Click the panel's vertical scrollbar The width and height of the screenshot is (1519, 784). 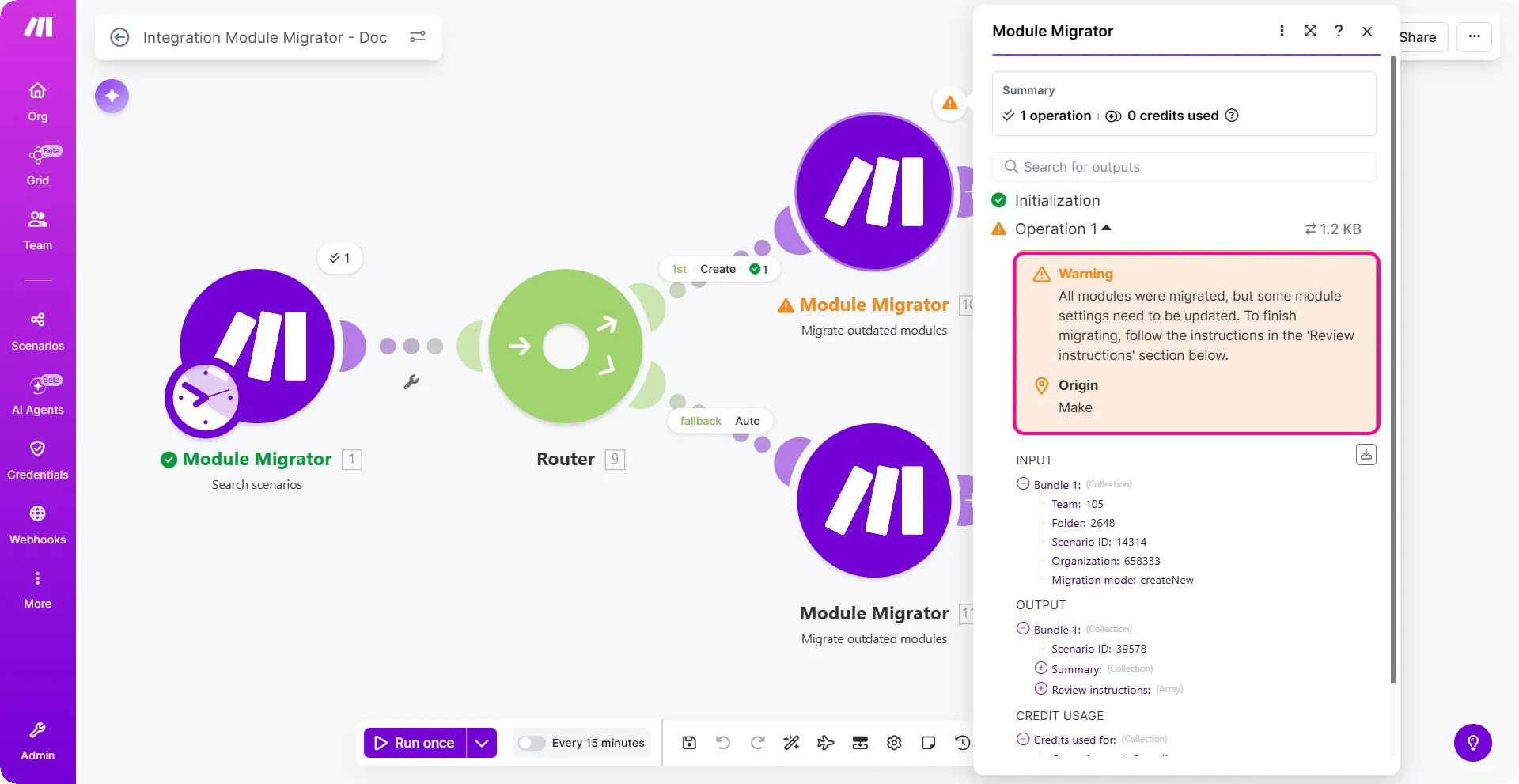(1393, 368)
